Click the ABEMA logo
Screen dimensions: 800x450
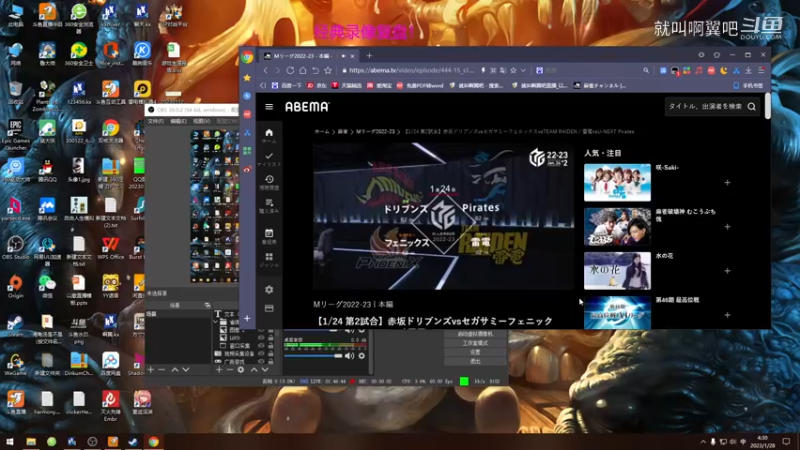click(x=307, y=107)
